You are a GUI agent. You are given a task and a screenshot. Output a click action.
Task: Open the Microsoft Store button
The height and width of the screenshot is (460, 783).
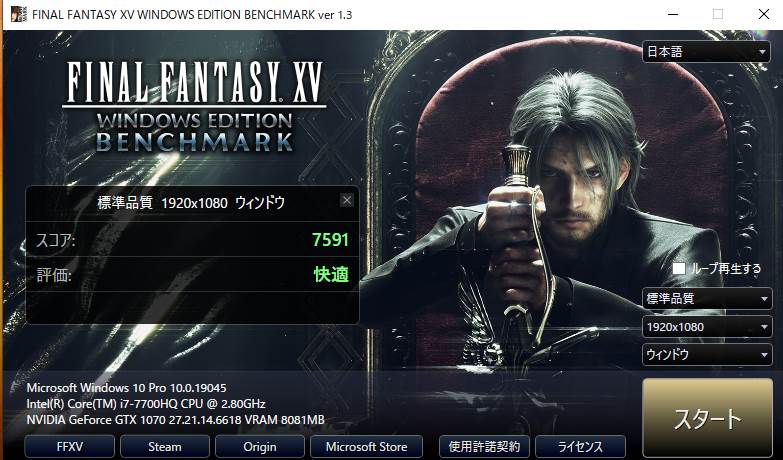367,447
